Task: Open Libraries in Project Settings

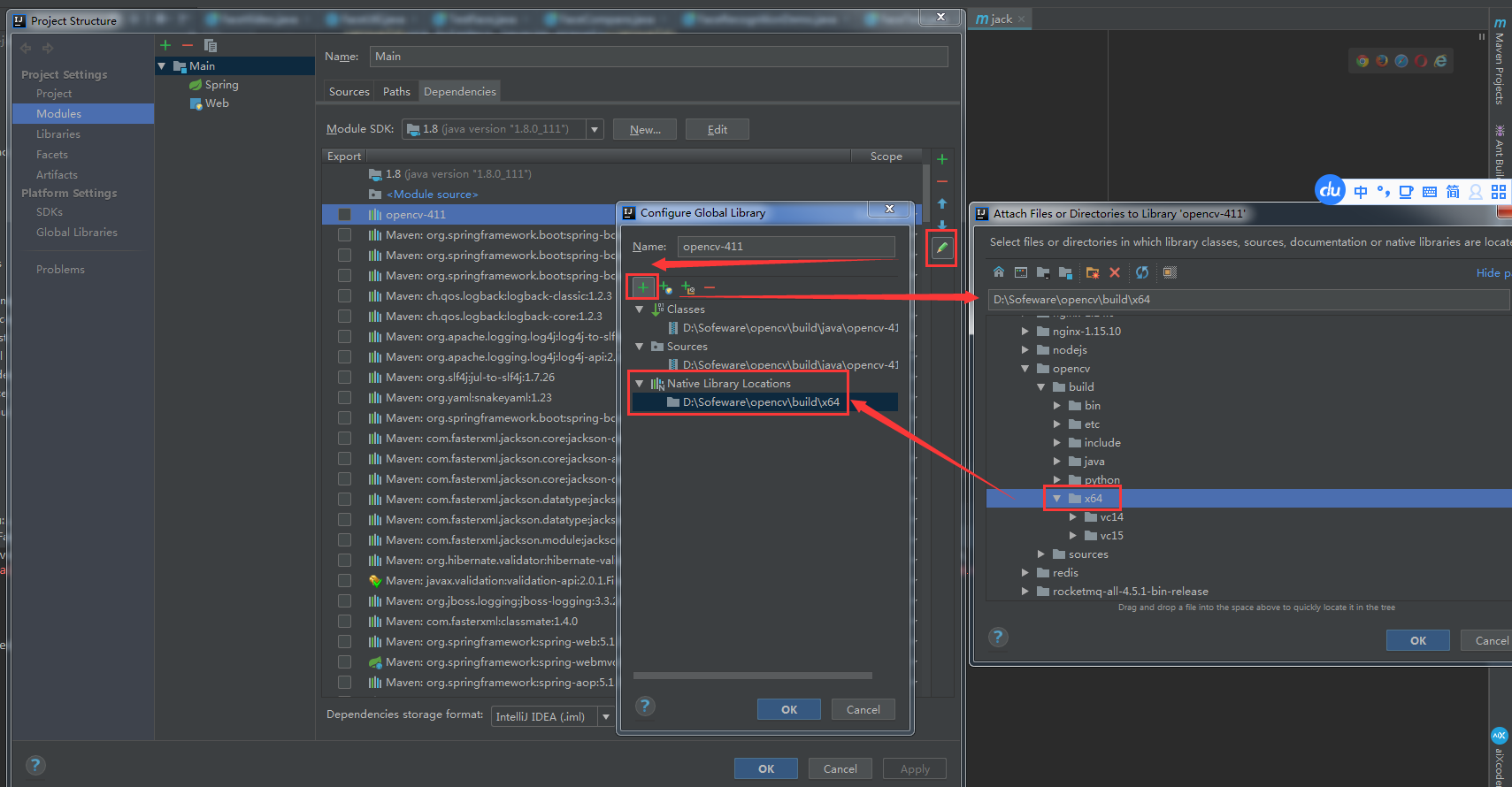Action: click(x=58, y=134)
